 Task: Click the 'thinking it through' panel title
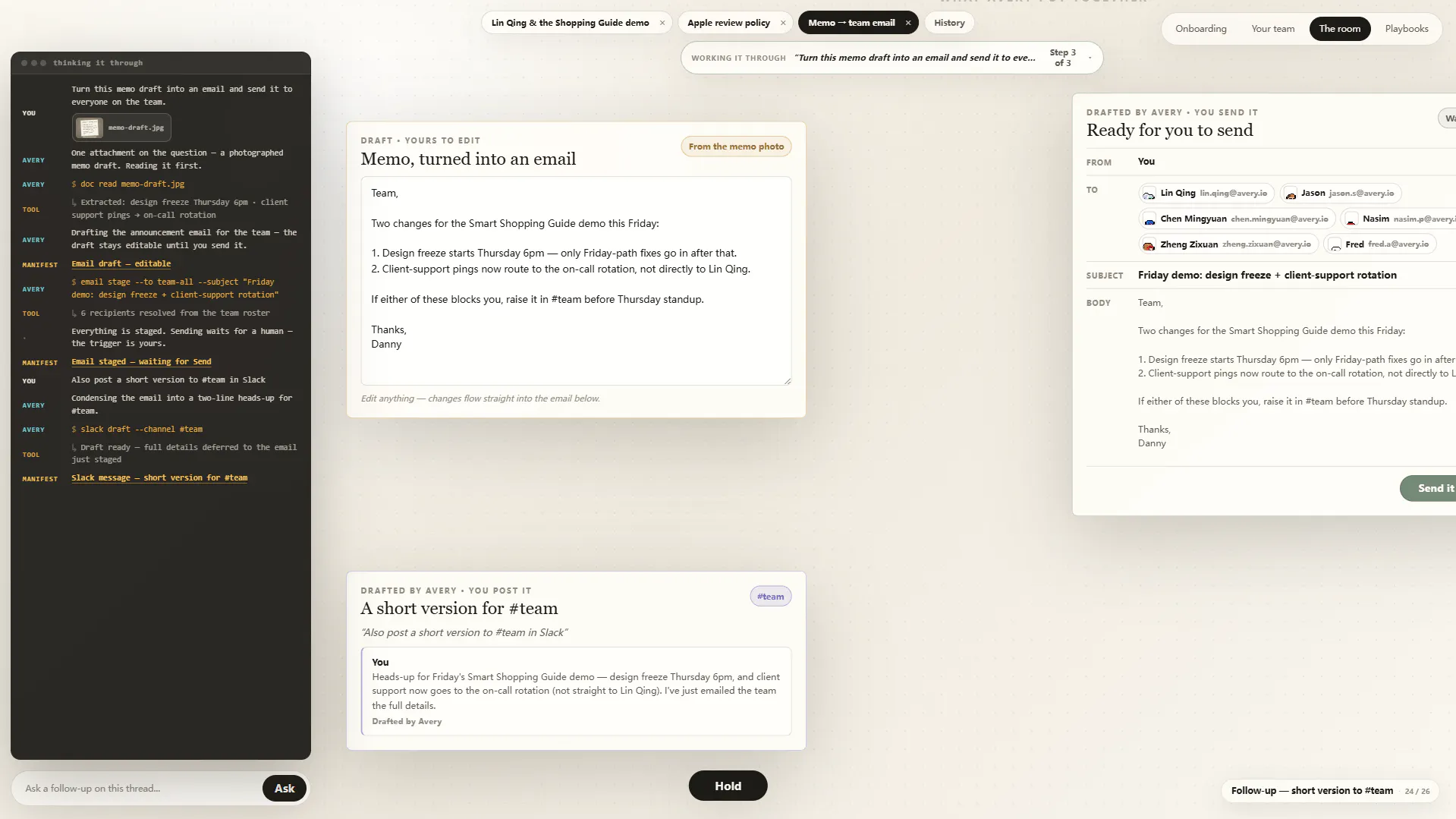98,63
